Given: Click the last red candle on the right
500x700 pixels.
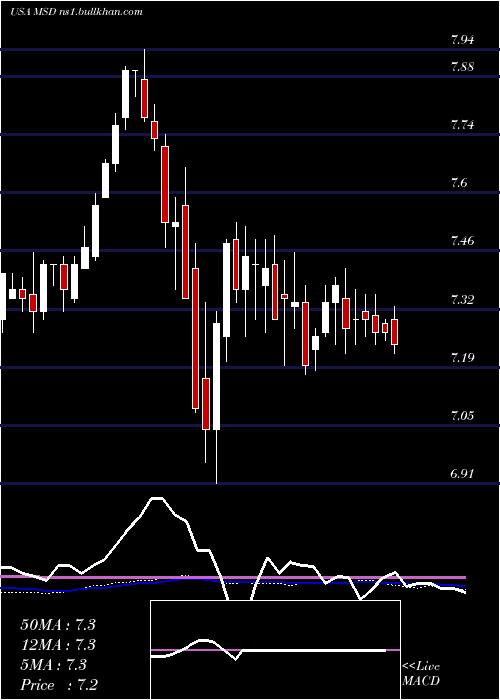Looking at the screenshot, I should click(394, 331).
